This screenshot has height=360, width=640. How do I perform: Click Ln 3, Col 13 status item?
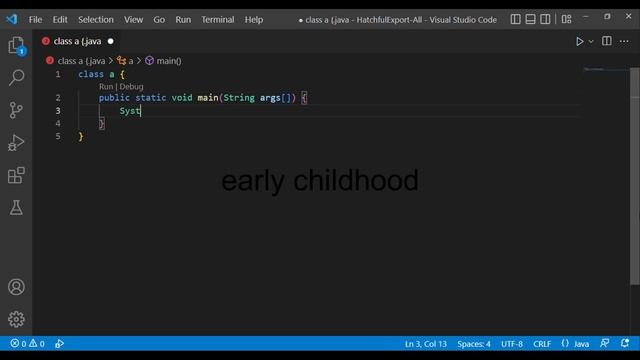point(426,344)
